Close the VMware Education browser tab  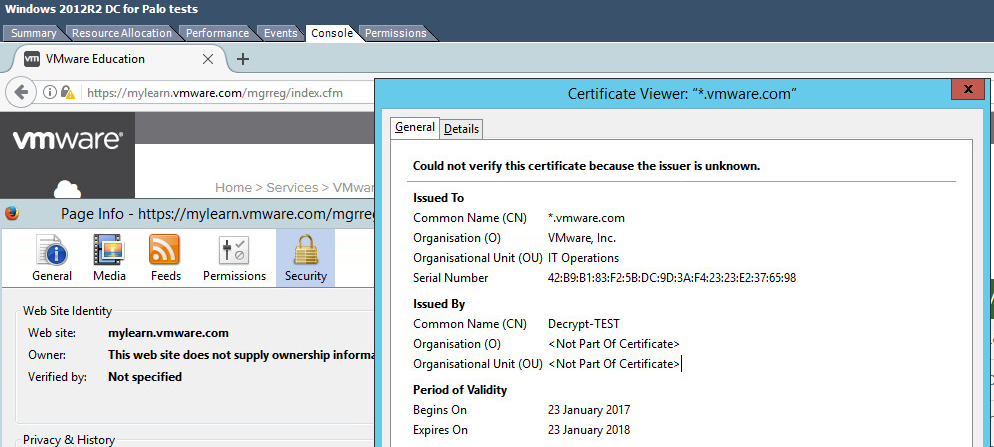point(208,59)
